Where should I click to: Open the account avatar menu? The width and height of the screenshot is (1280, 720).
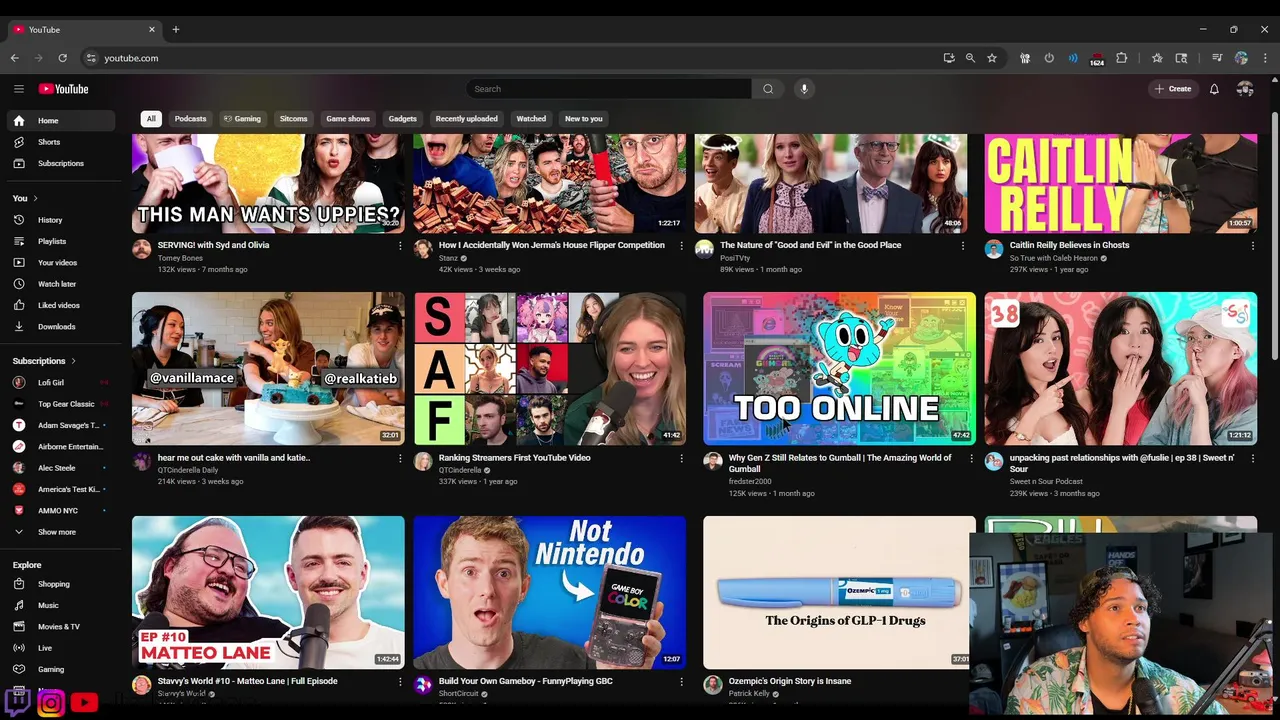pyautogui.click(x=1245, y=89)
